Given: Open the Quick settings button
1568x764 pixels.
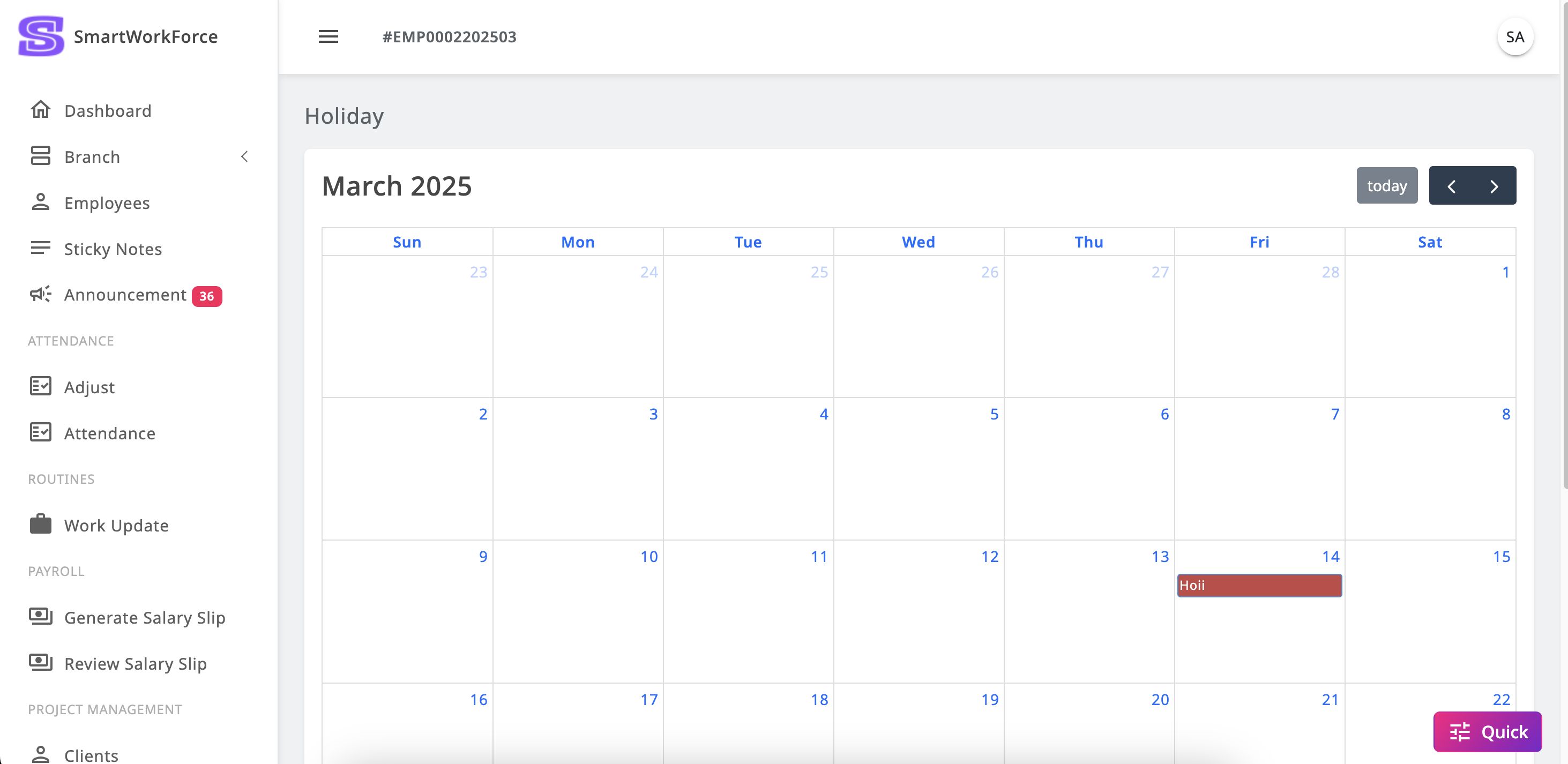Looking at the screenshot, I should (x=1487, y=731).
